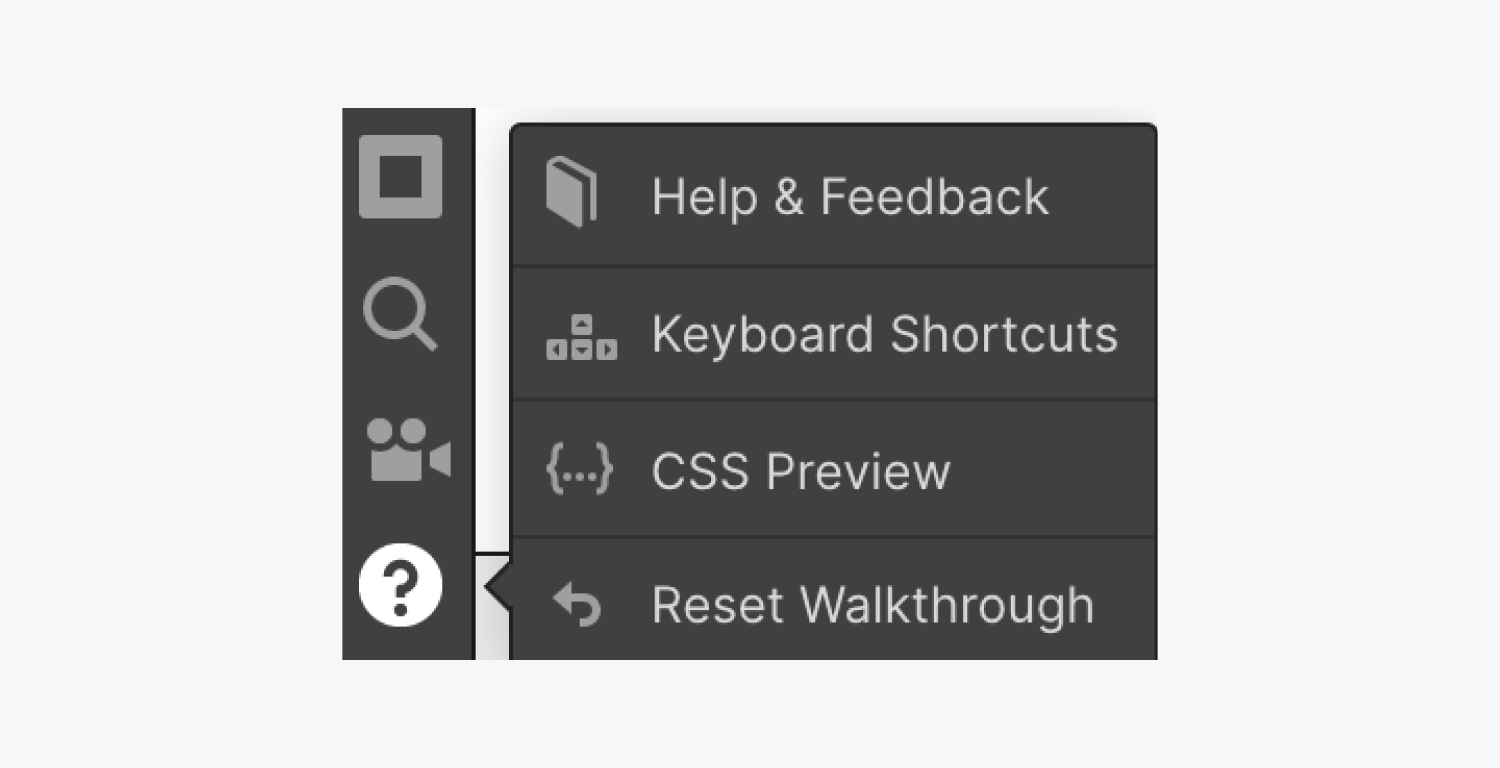Click the curly braces CSS icon
This screenshot has width=1500, height=768.
point(579,470)
